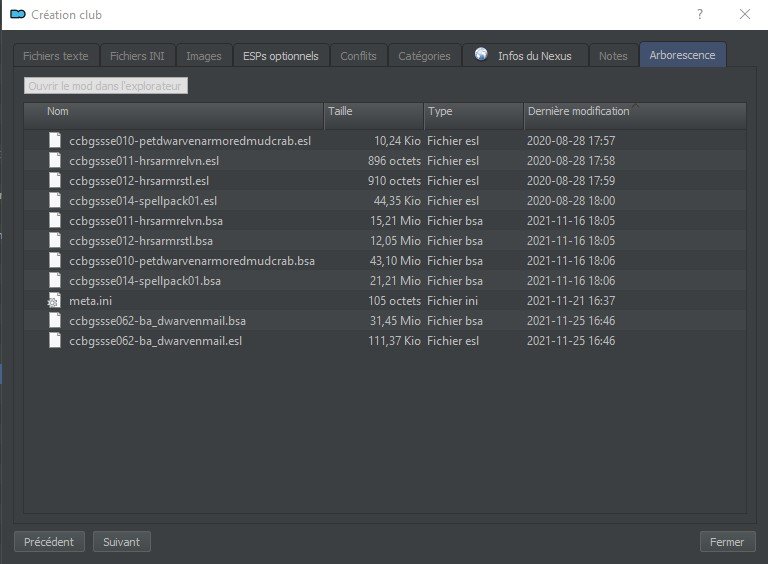The height and width of the screenshot is (564, 768).
Task: Select the meta.ini file name
Action: 91,301
